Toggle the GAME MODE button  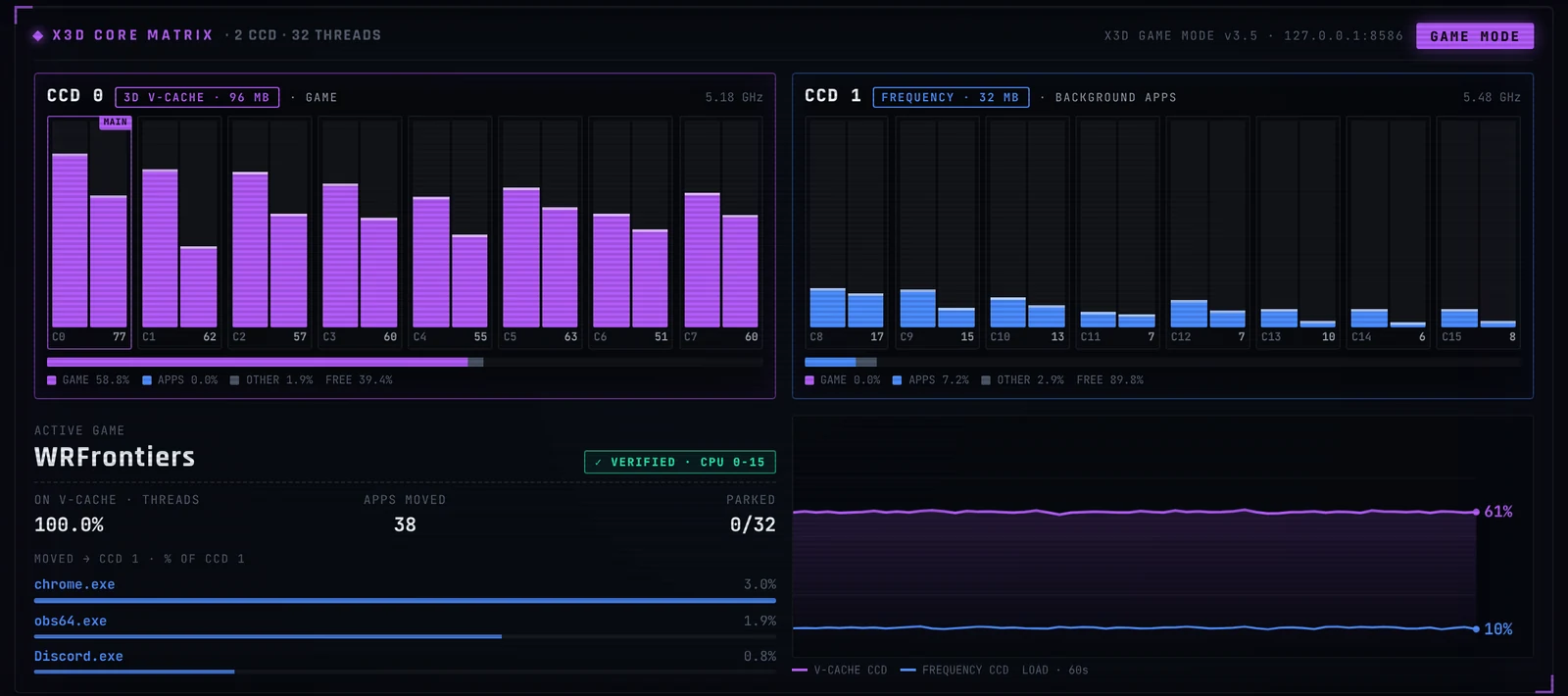pos(1475,36)
